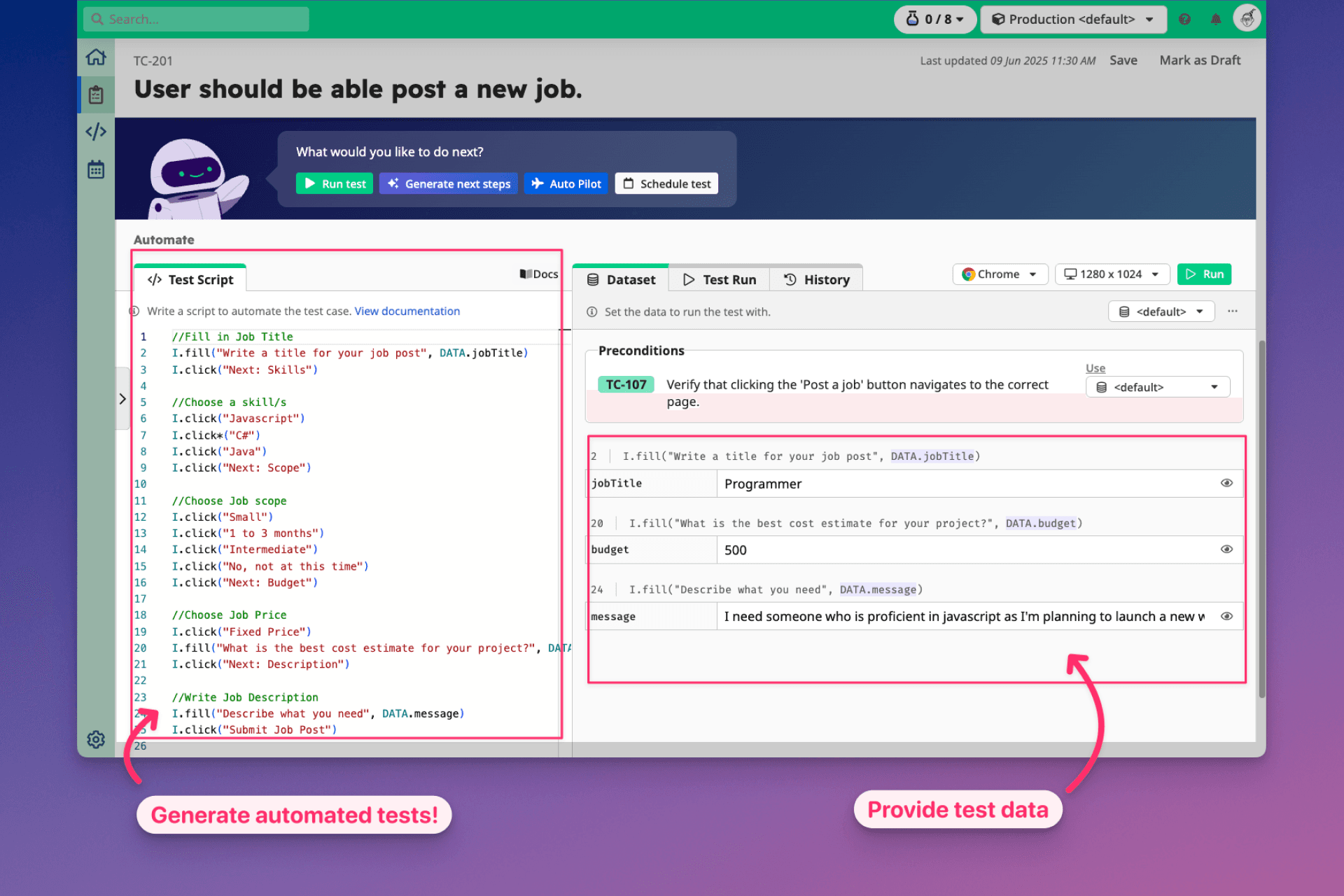The image size is (1344, 896).
Task: Switch to the Test Run tab
Action: click(x=720, y=279)
